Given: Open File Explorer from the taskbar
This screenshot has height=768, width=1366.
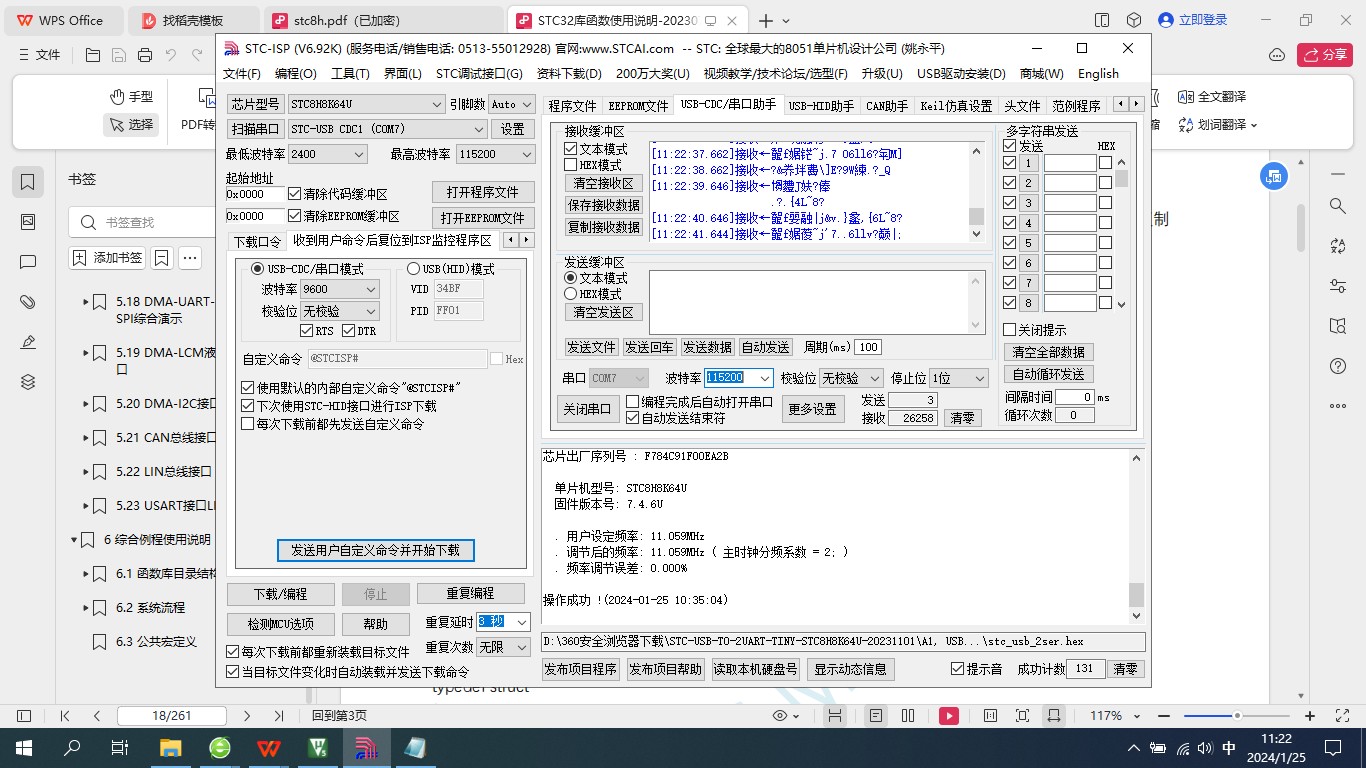Looking at the screenshot, I should [x=171, y=747].
